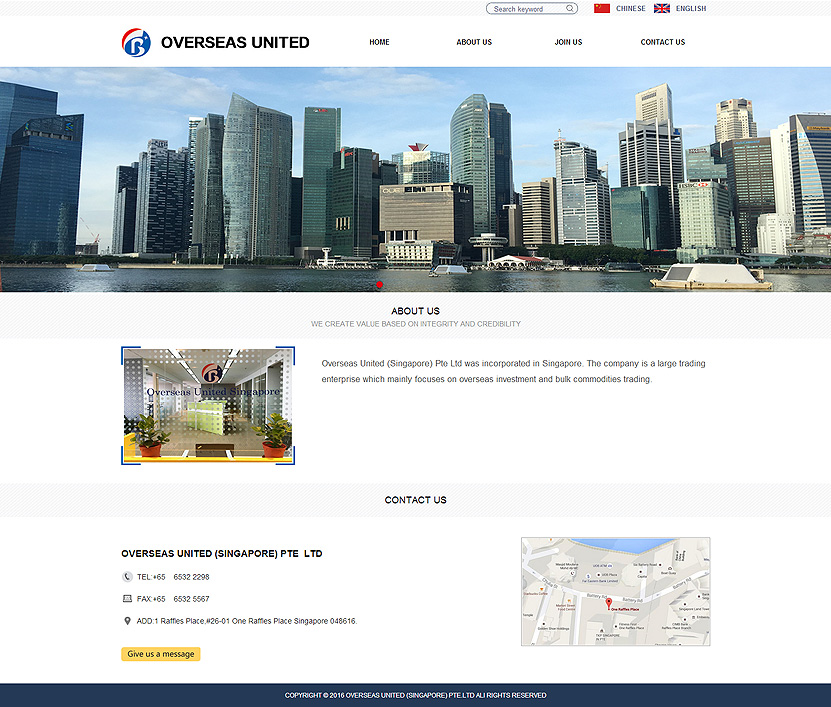The width and height of the screenshot is (831, 707).
Task: Click the search magnifier icon
Action: [570, 8]
